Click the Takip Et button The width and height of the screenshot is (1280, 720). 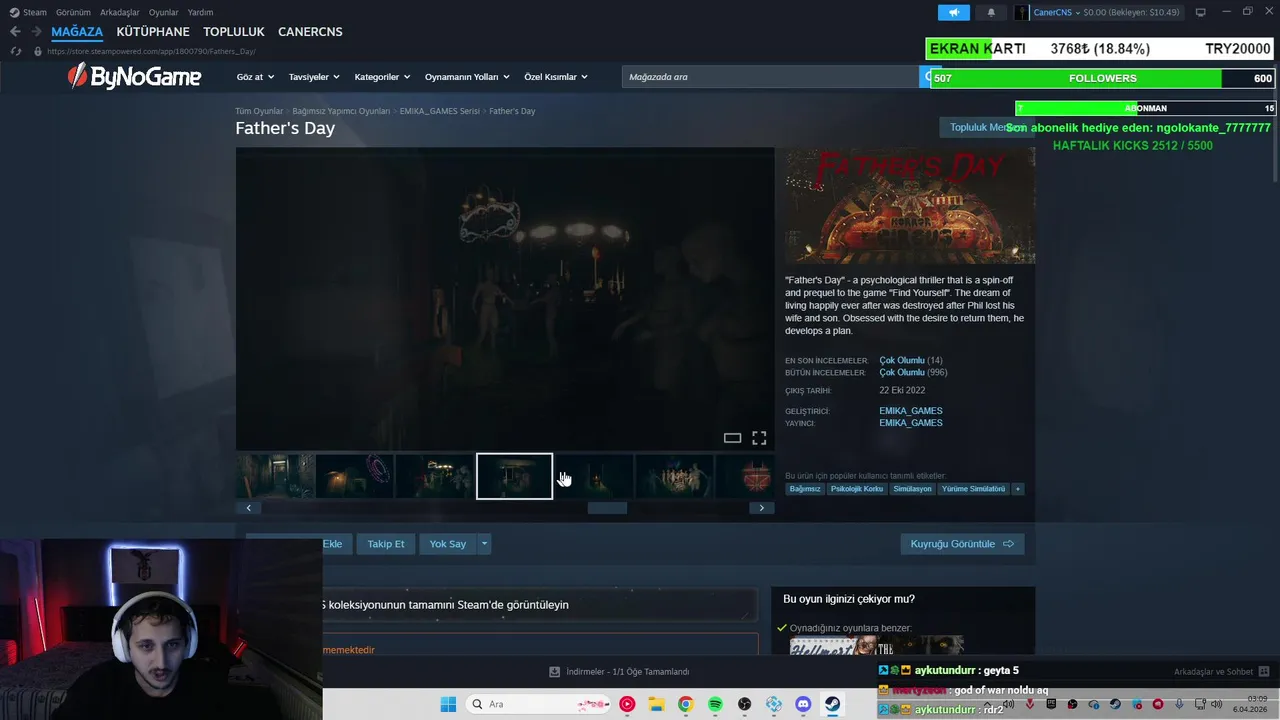tap(385, 544)
